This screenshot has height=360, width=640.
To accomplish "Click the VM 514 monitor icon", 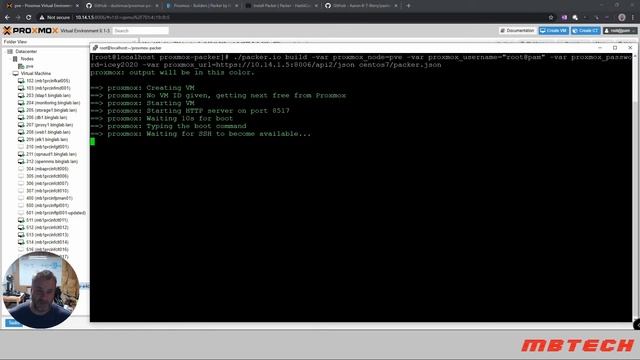I will click(x=21, y=242).
